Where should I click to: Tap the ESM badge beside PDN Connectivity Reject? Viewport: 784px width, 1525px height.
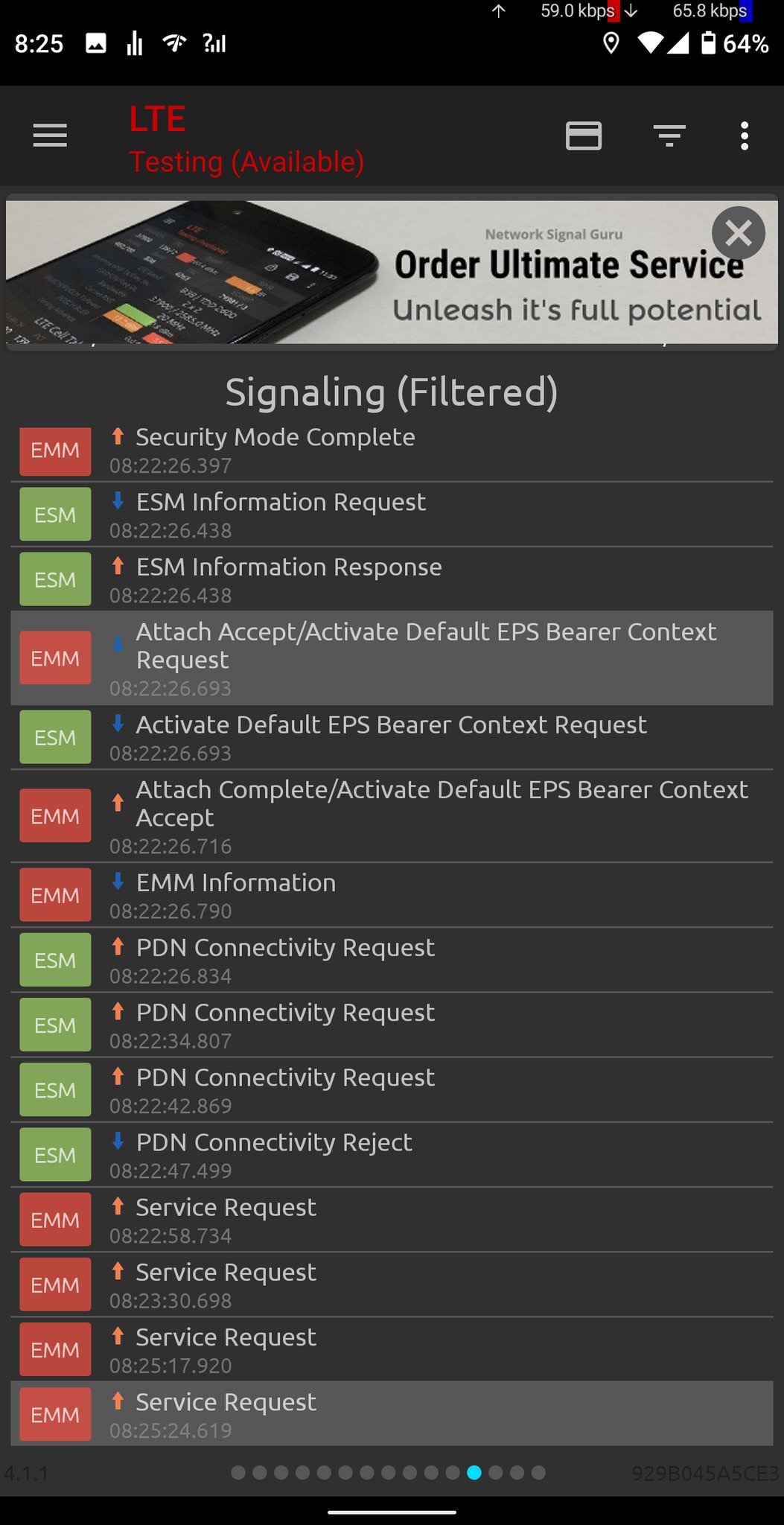pos(55,1155)
